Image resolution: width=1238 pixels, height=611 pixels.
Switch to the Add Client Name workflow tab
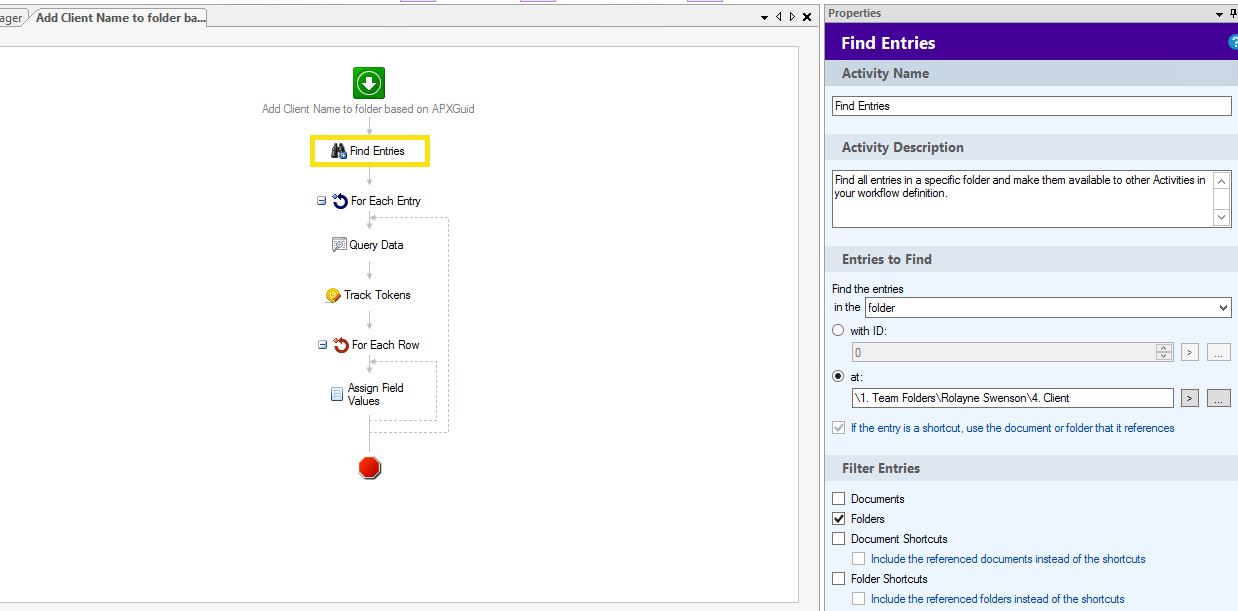(120, 18)
